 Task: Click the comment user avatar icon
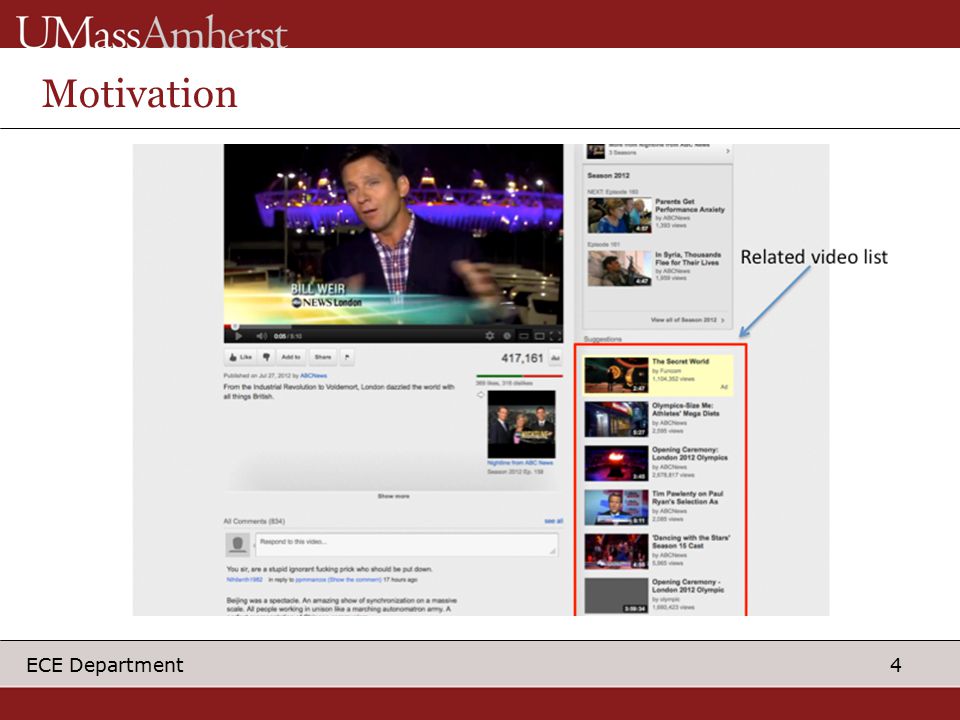pyautogui.click(x=238, y=544)
